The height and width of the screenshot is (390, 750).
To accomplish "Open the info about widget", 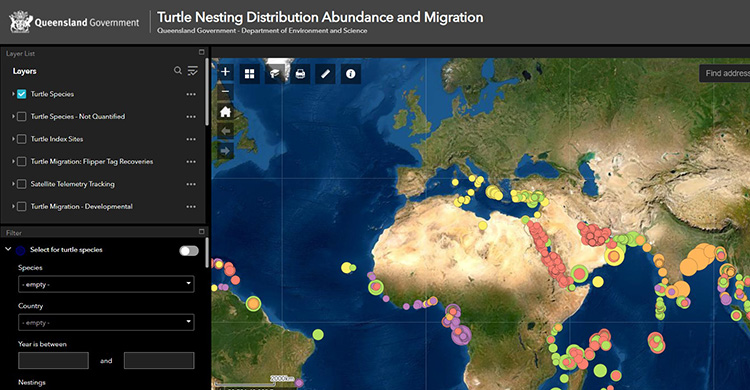I will pos(351,74).
